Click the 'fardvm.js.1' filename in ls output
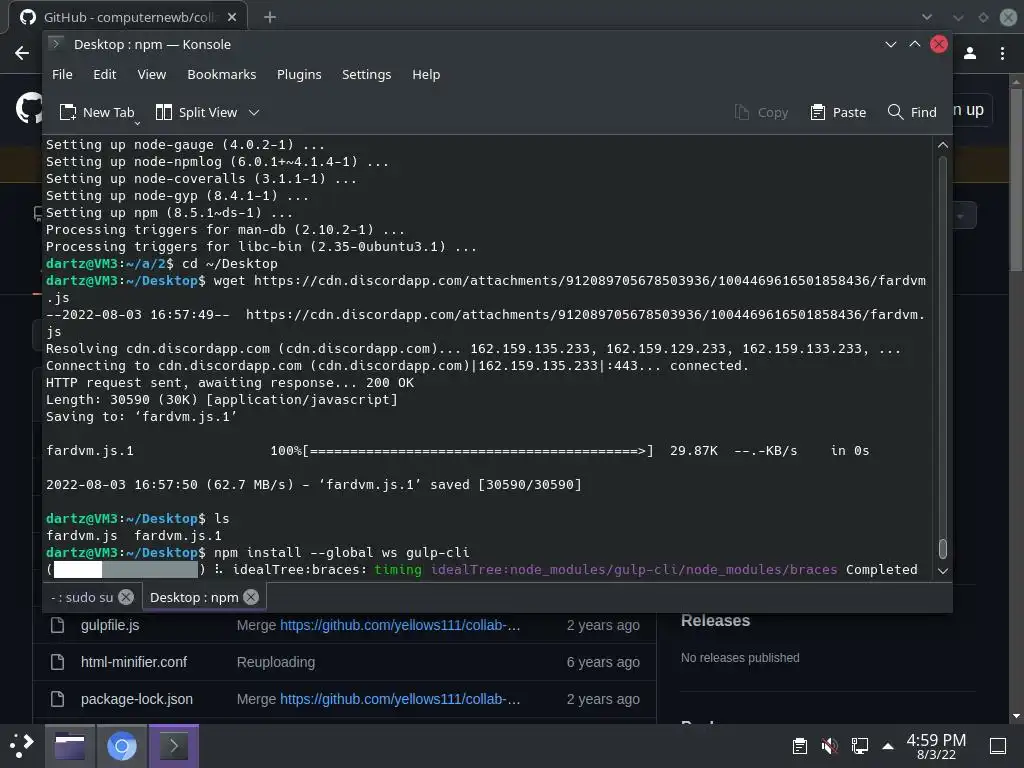Screen dimensions: 1024x768 coord(178,536)
